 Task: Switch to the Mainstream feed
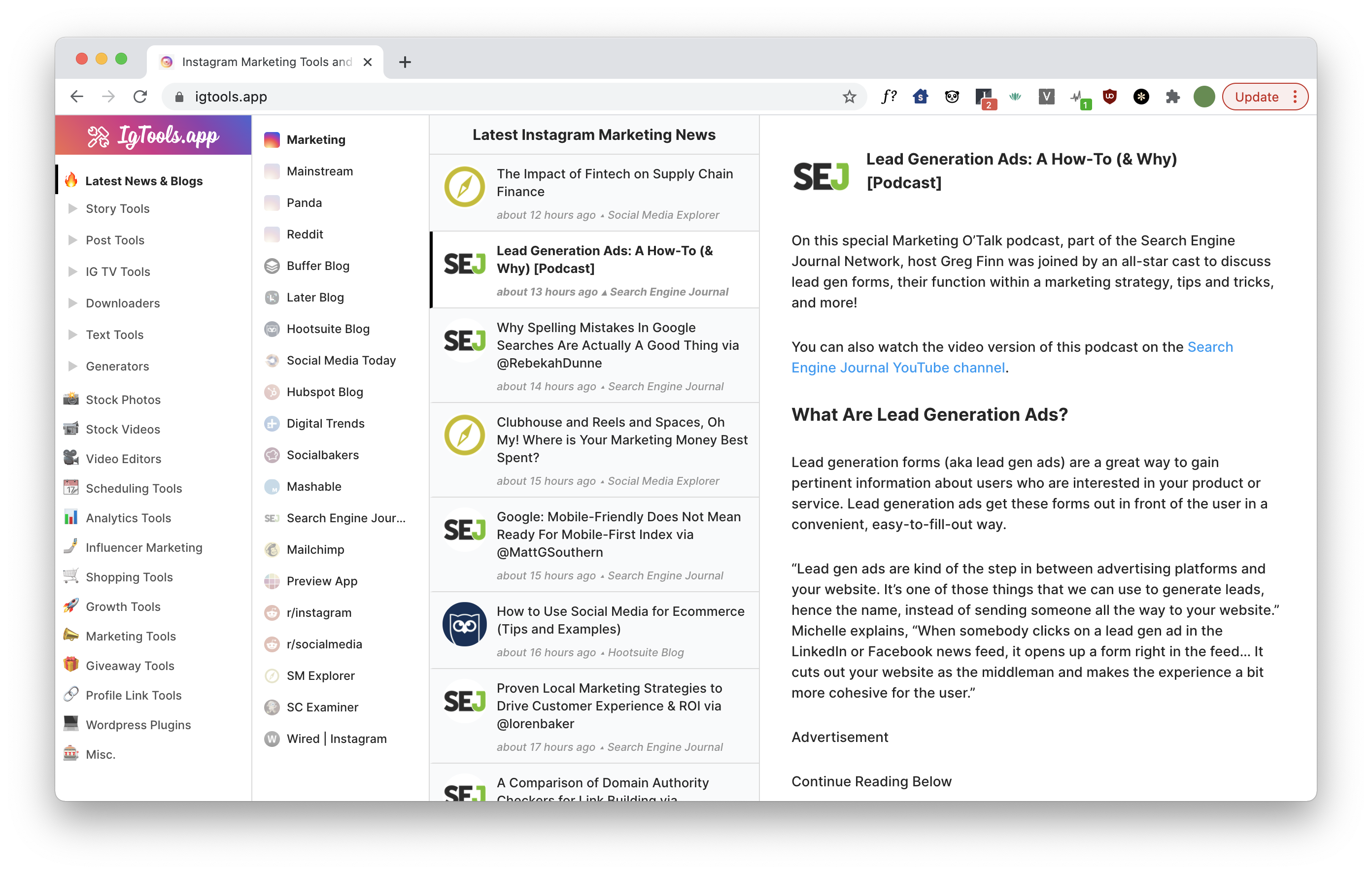pos(320,171)
